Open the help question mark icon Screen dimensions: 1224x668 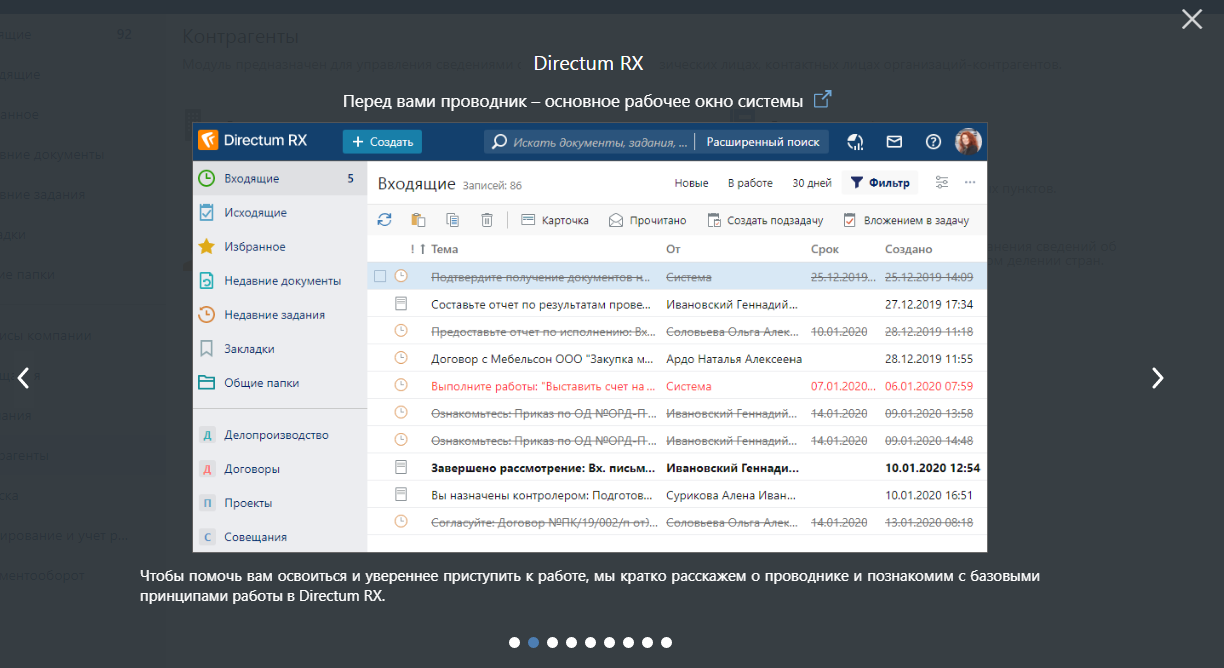933,142
